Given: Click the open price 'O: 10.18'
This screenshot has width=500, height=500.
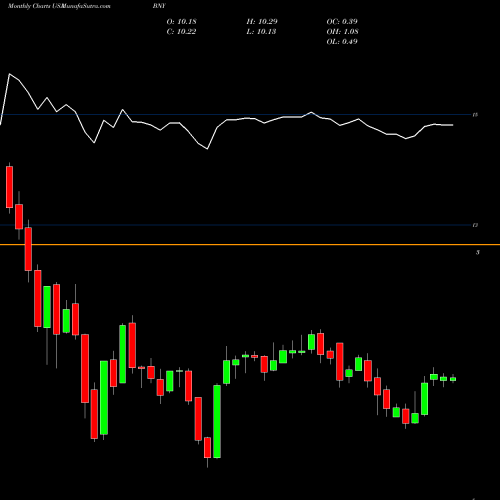Looking at the screenshot, I should point(182,22).
